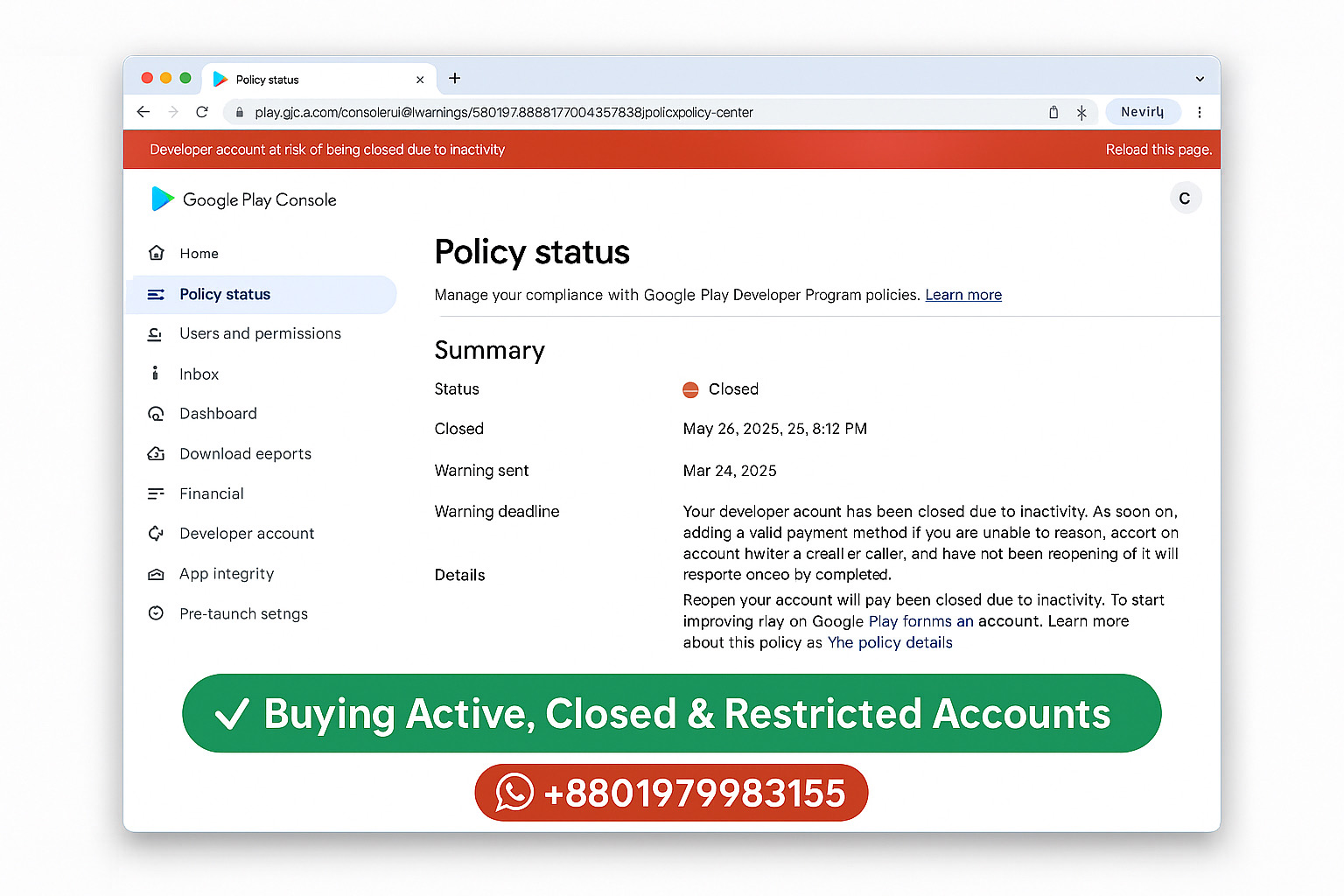
Task: Click the extension icon beside share
Action: tap(1081, 113)
